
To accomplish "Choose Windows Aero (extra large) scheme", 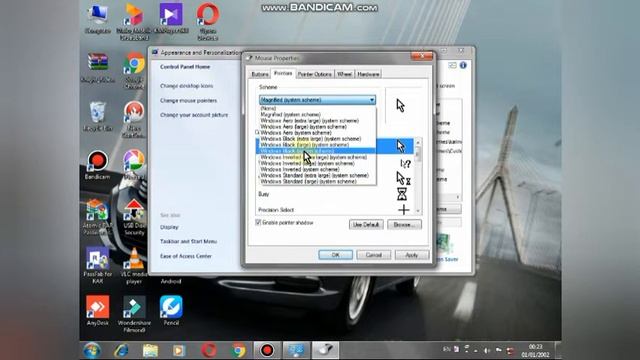I will coord(318,121).
